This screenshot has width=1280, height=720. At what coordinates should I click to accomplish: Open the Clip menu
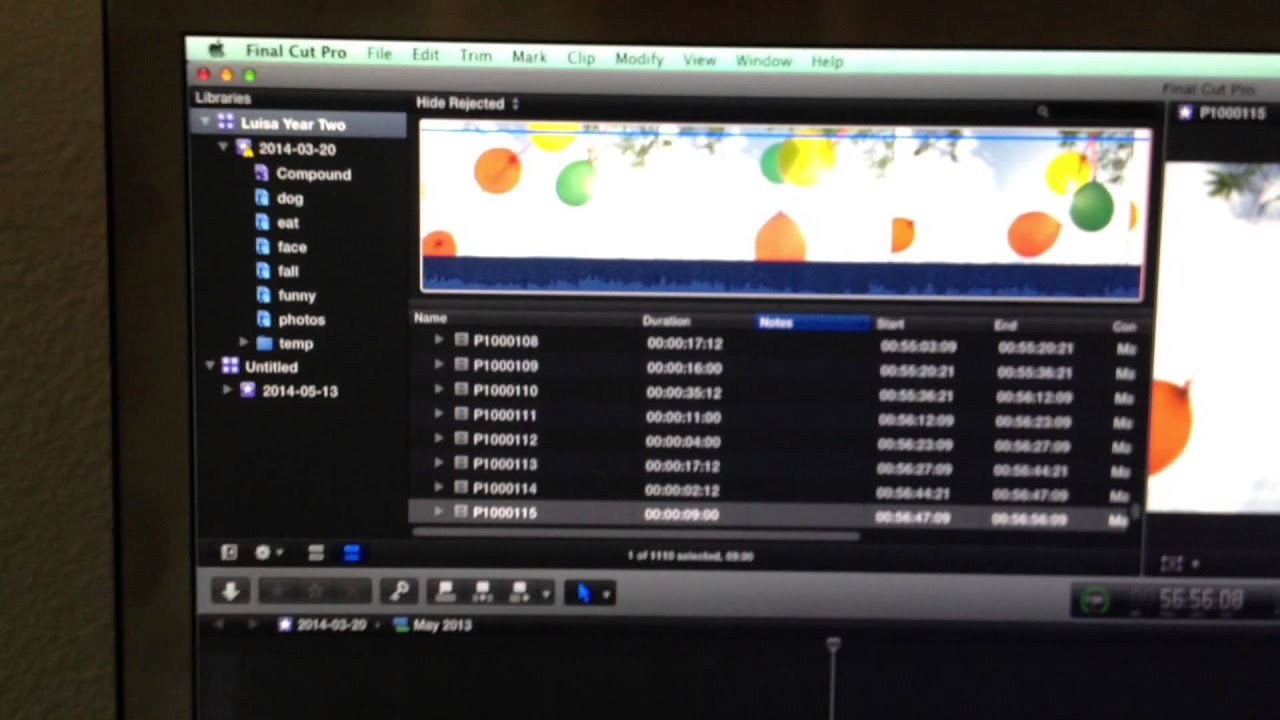(x=581, y=58)
